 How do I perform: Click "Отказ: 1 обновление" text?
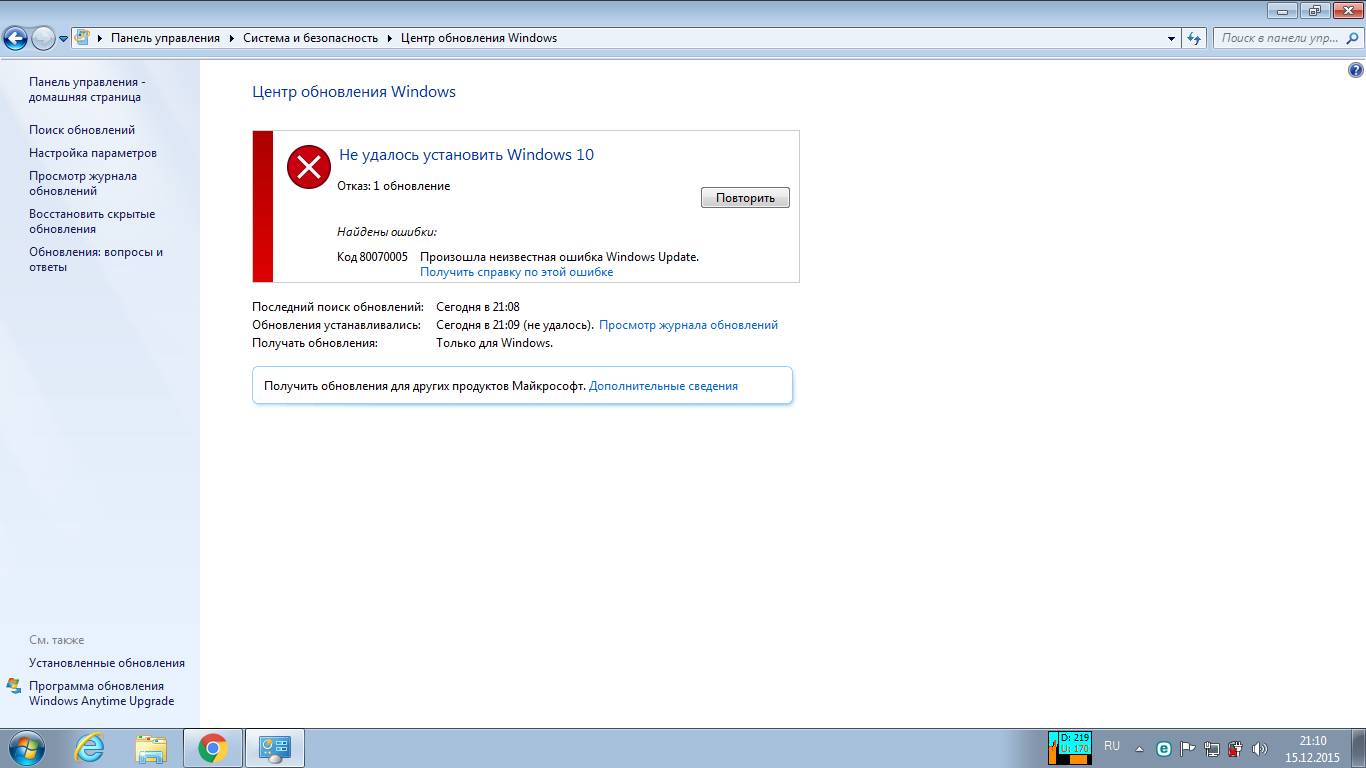[393, 186]
